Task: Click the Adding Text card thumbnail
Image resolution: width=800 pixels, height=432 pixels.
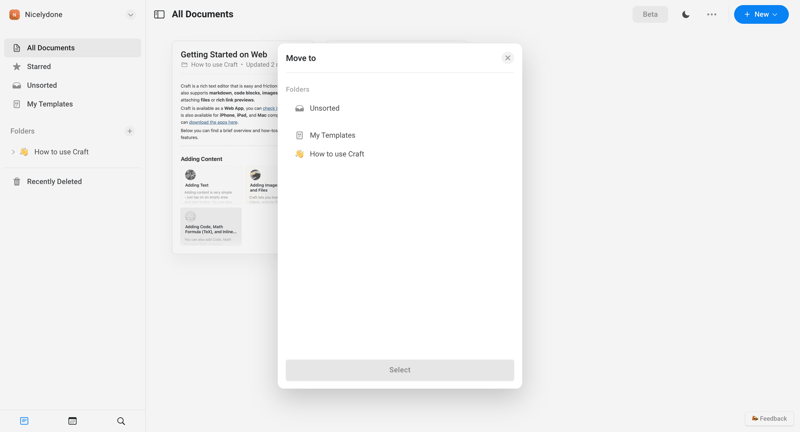Action: click(x=211, y=185)
